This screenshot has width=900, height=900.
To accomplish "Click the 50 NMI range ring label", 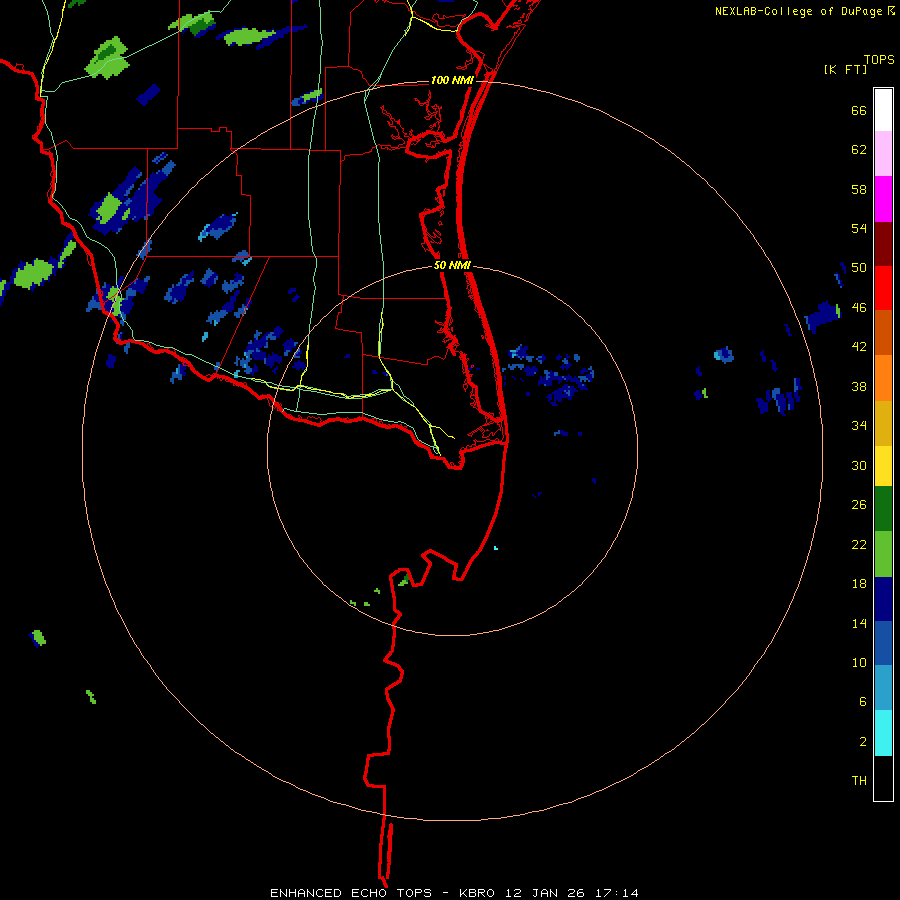I will [x=452, y=265].
